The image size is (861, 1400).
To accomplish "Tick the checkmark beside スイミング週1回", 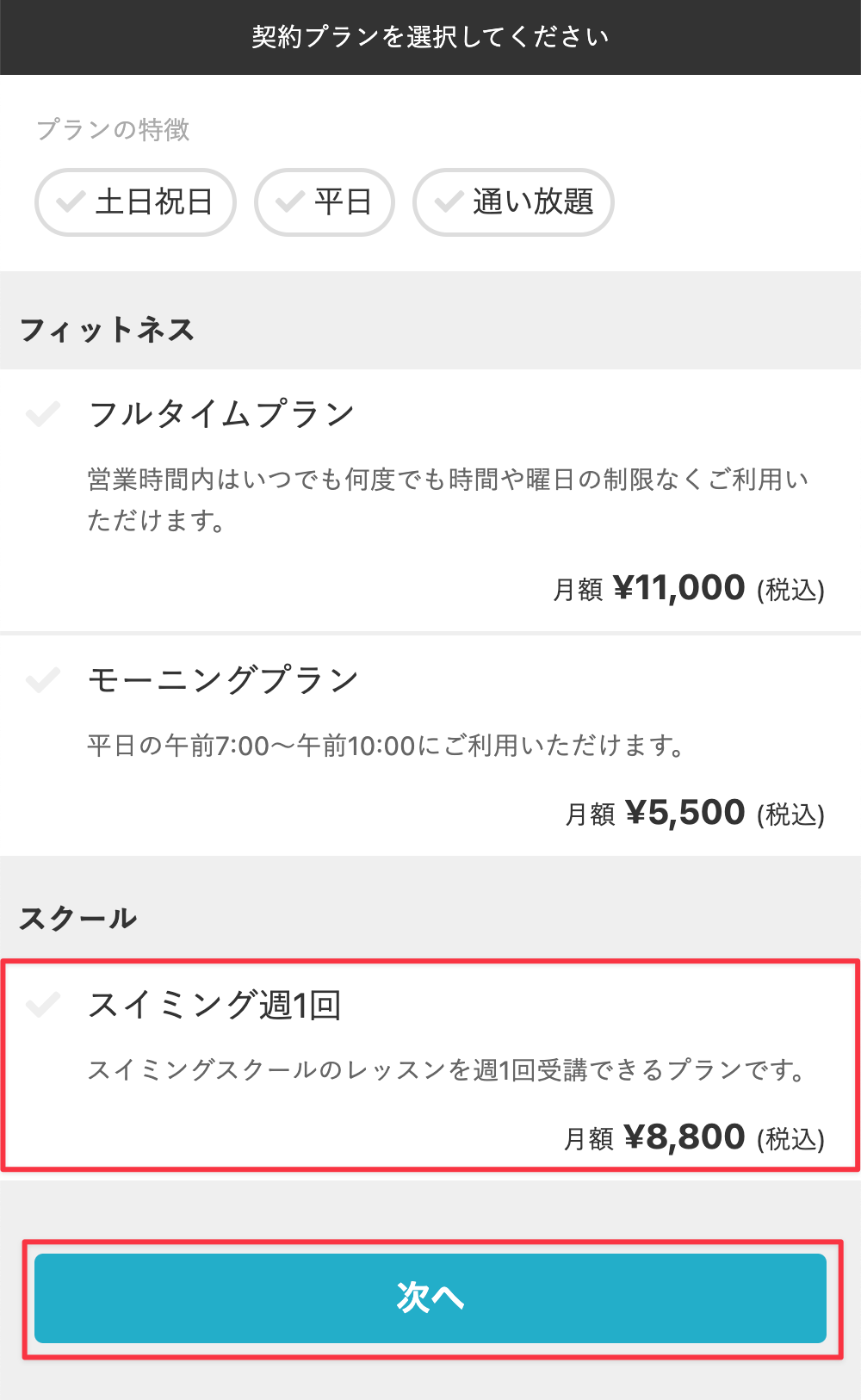I will (43, 1004).
